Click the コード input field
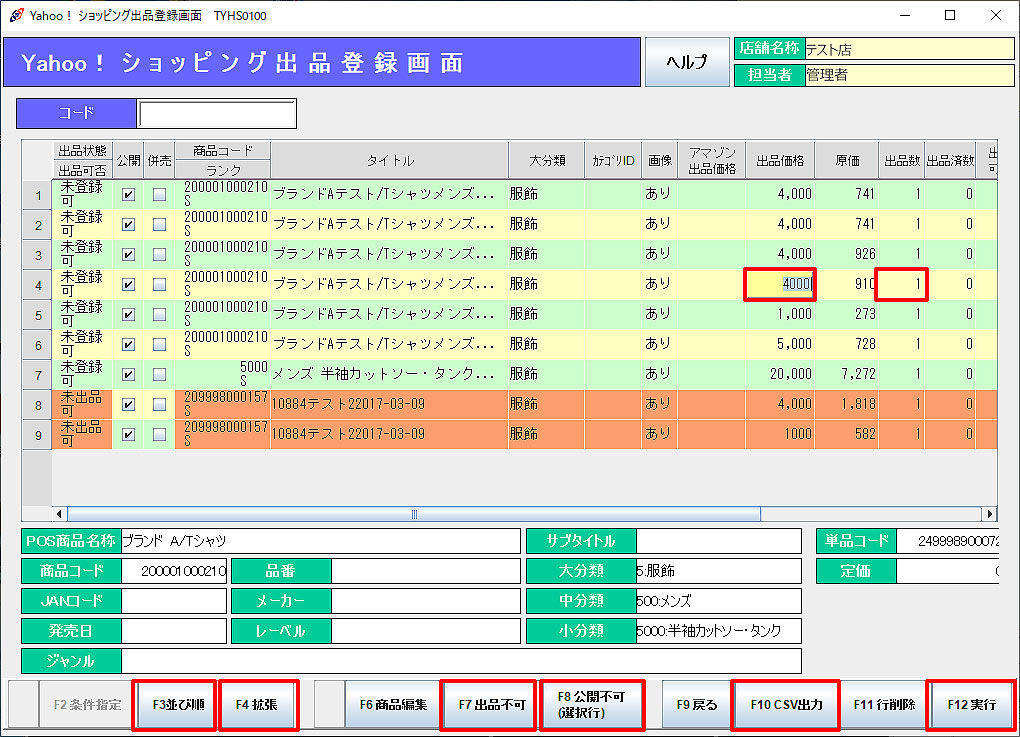 pyautogui.click(x=217, y=114)
